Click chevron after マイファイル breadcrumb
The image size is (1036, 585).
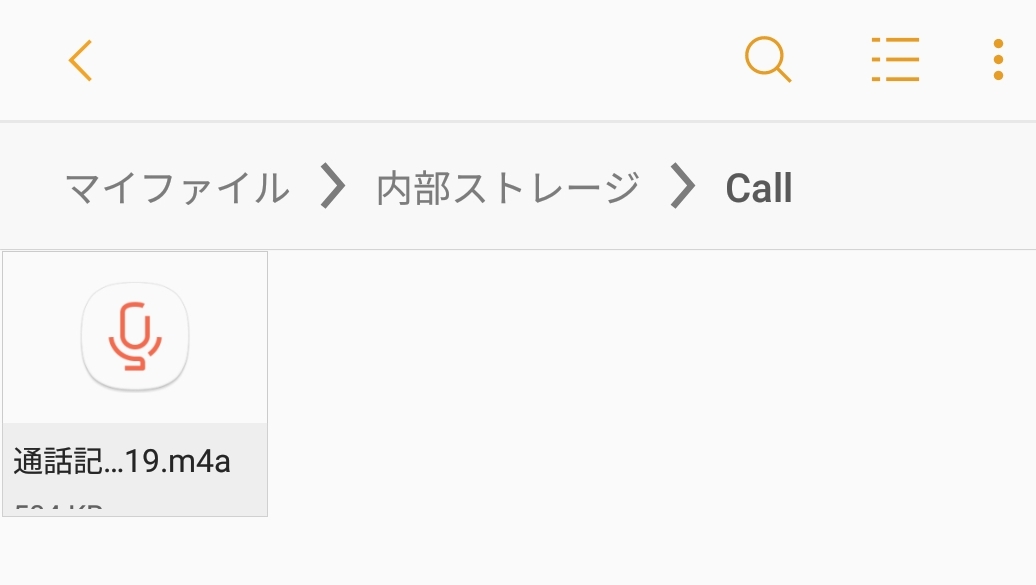tap(333, 186)
